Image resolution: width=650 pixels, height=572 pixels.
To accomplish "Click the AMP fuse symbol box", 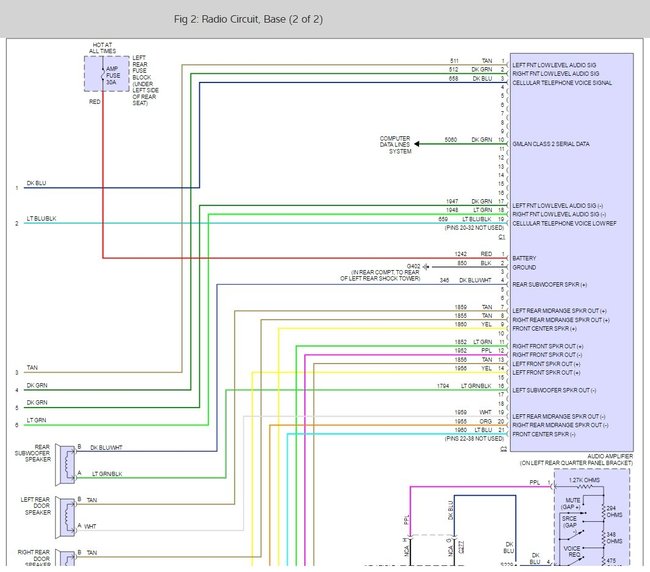I will [107, 74].
